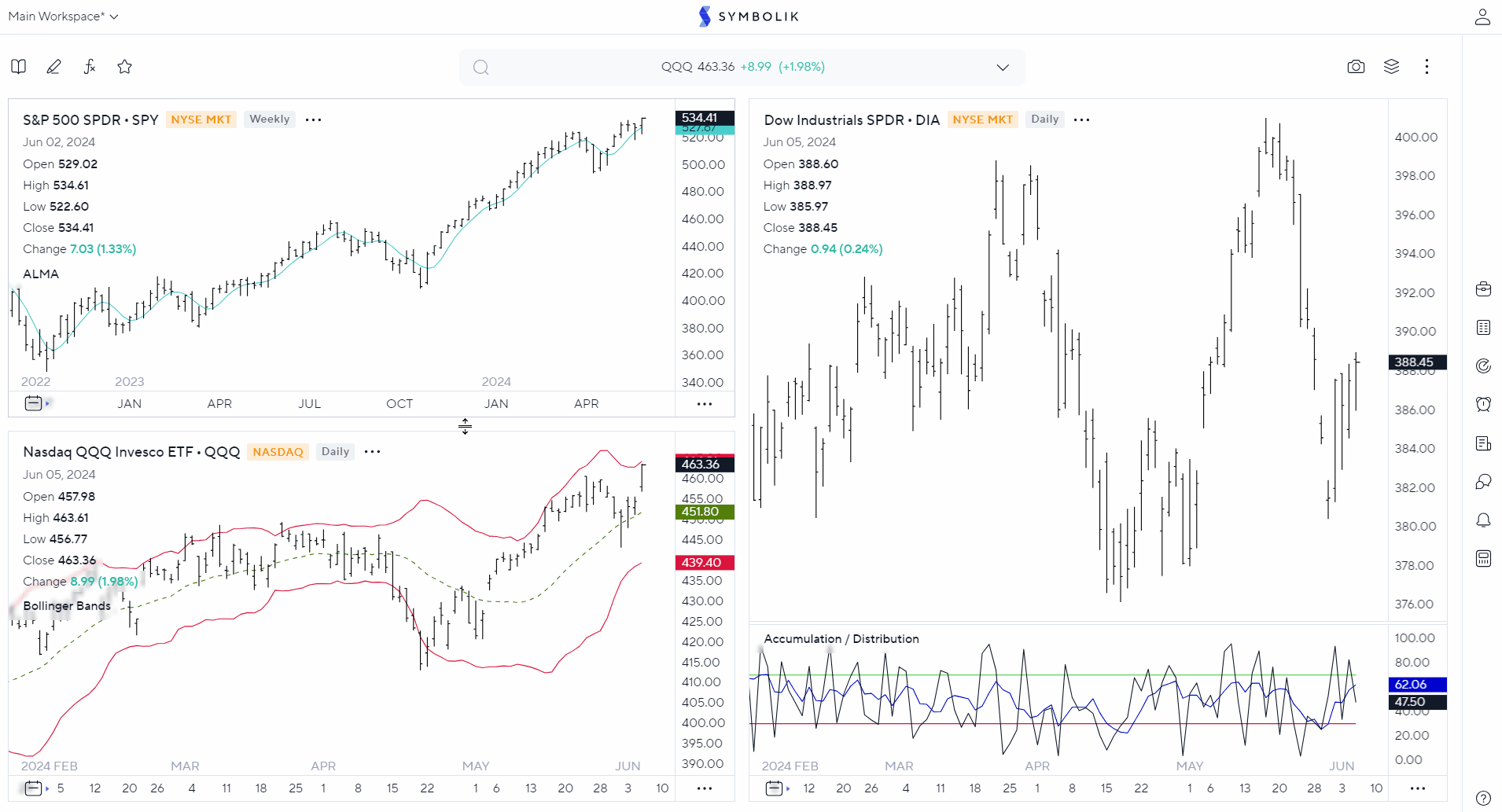Select the ALMA indicator label
The height and width of the screenshot is (812, 1502).
tap(41, 274)
